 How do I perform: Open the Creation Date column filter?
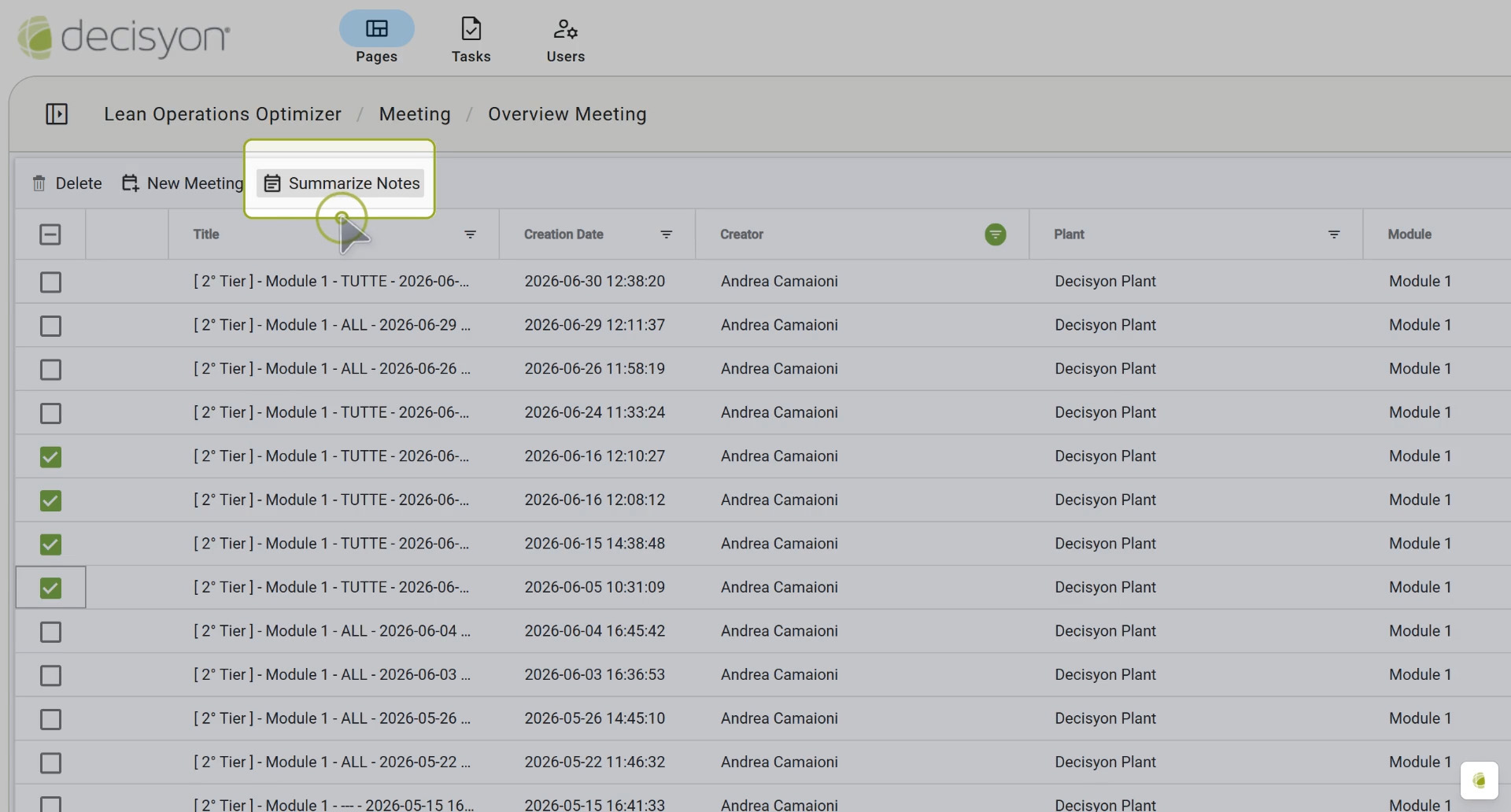666,234
